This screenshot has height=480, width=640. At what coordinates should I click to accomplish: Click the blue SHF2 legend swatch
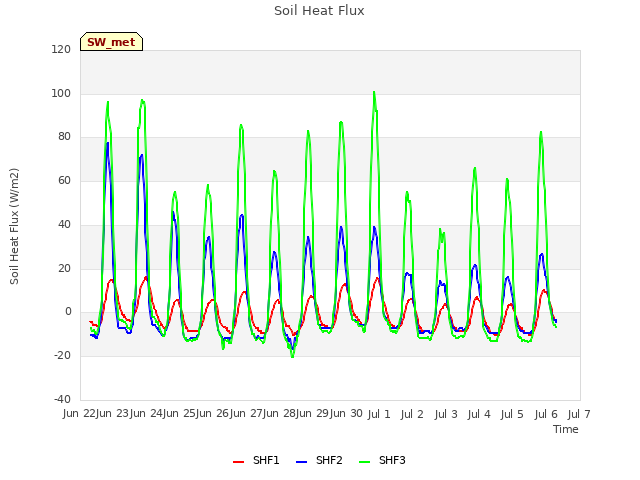point(301,462)
